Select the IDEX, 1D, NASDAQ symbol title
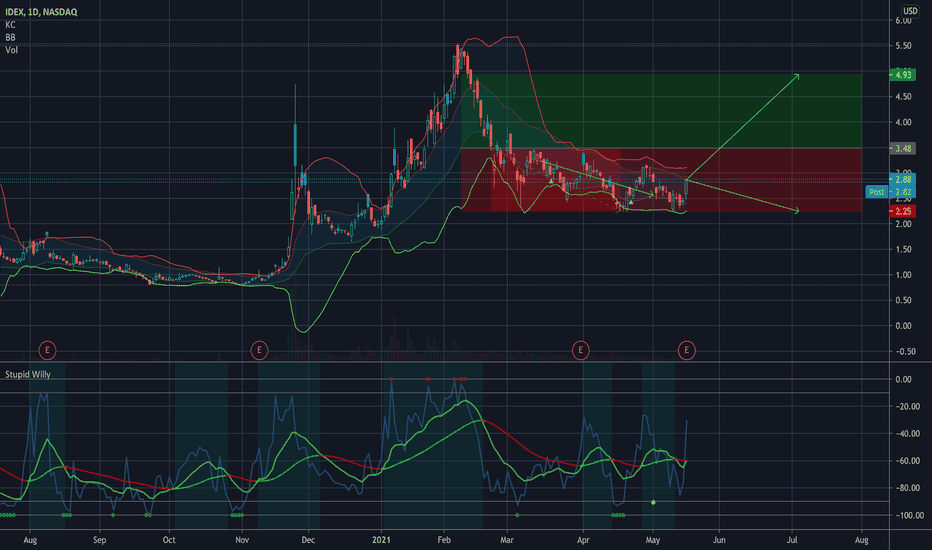The image size is (932, 550). pyautogui.click(x=41, y=12)
